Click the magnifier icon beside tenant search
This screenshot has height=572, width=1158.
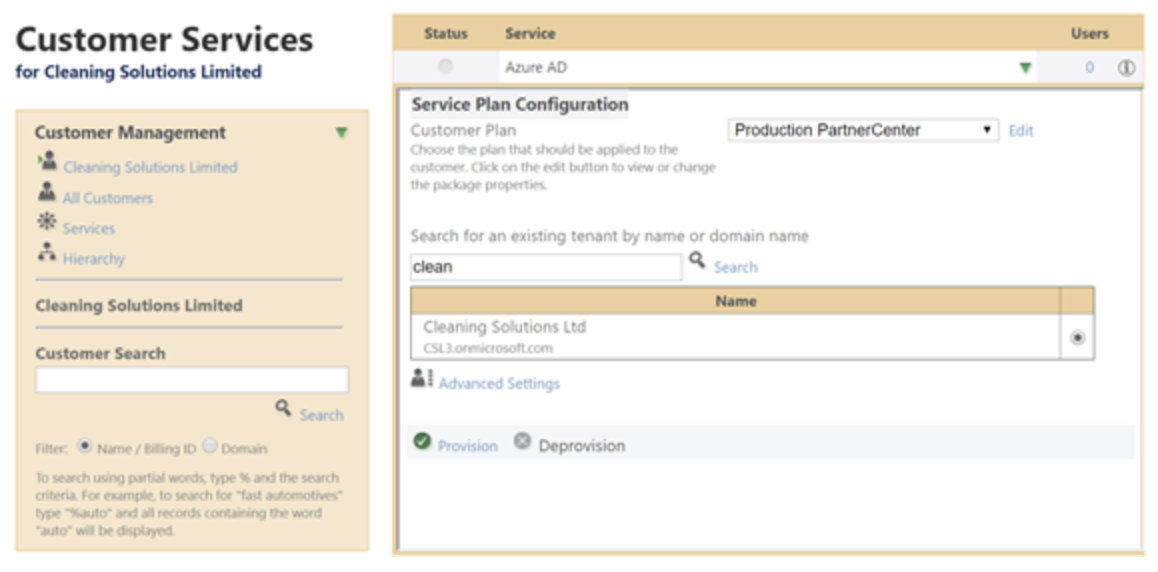(697, 260)
